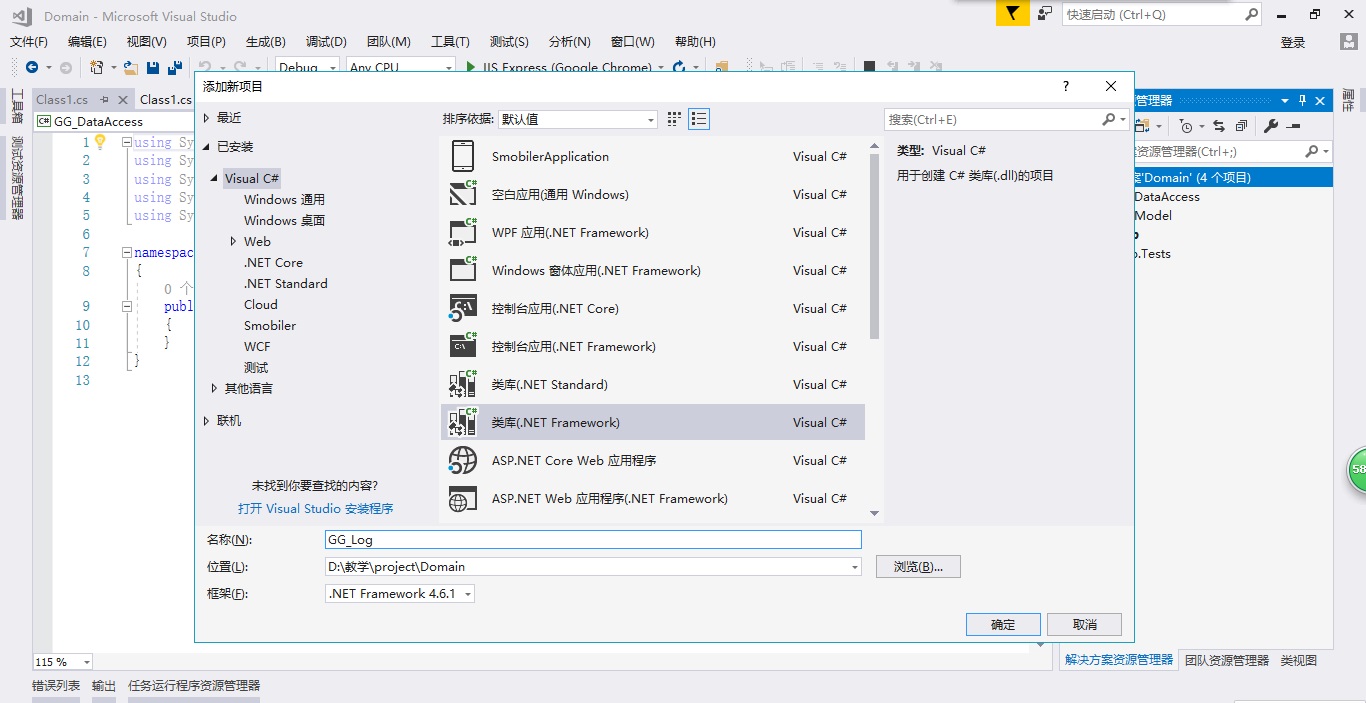Click the lightbulb quick action icon
Viewport: 1366px width, 703px height.
tap(100, 142)
